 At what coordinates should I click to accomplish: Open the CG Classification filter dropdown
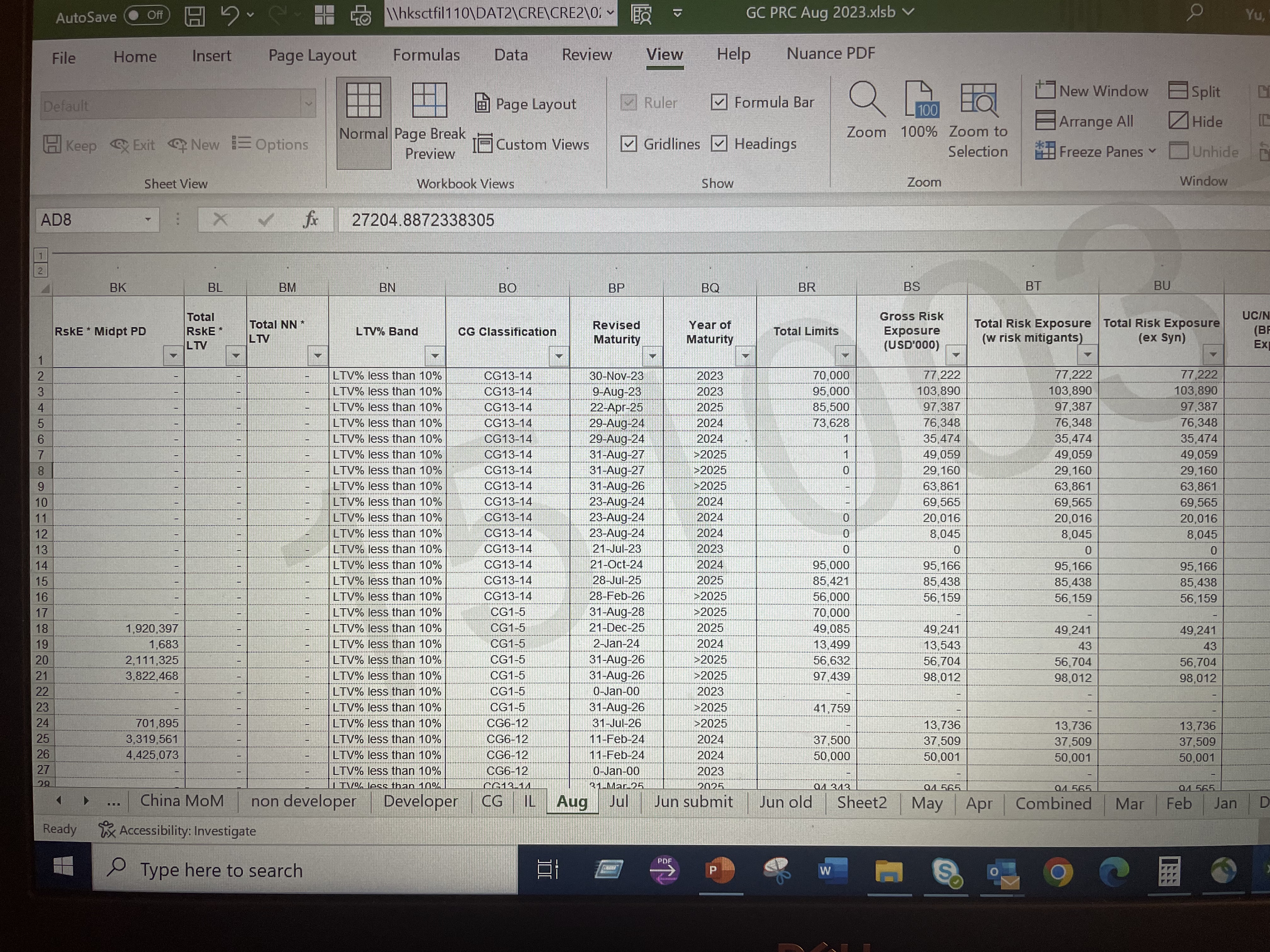(558, 356)
